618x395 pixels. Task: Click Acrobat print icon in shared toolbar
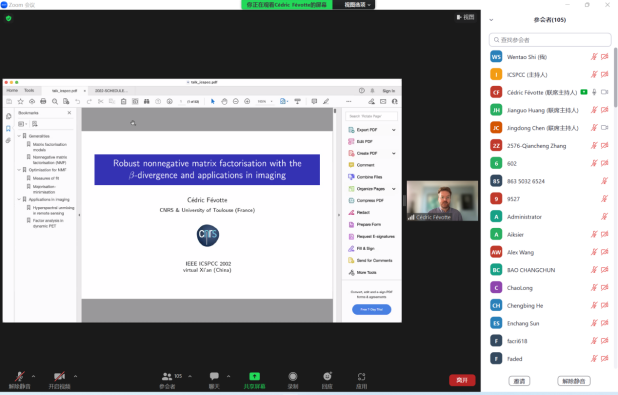[x=43, y=101]
